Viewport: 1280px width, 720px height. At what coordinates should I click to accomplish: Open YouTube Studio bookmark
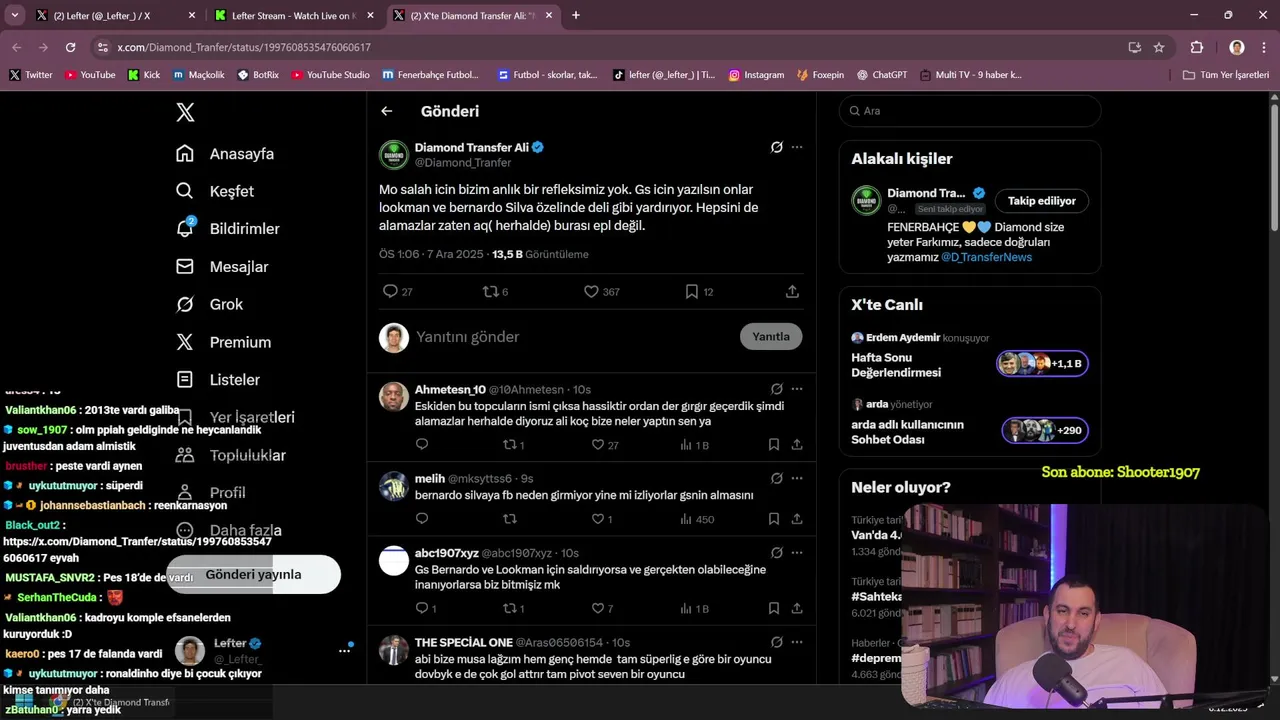[331, 75]
